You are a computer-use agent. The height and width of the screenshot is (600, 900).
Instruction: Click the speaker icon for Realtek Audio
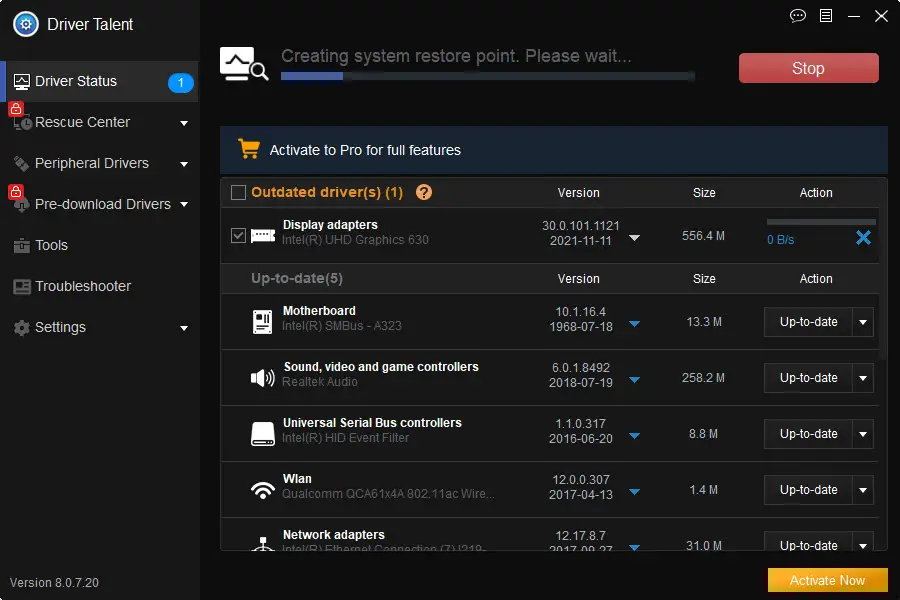(x=263, y=378)
